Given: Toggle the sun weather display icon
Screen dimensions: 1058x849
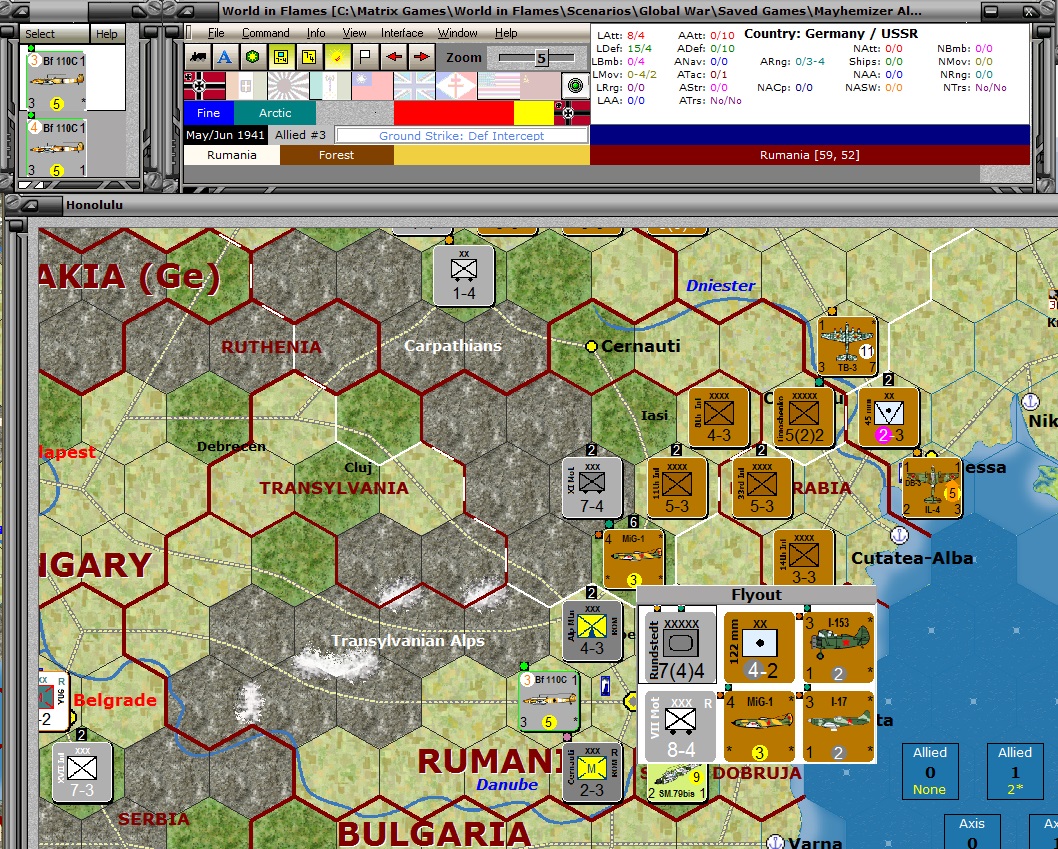Looking at the screenshot, I should point(337,57).
